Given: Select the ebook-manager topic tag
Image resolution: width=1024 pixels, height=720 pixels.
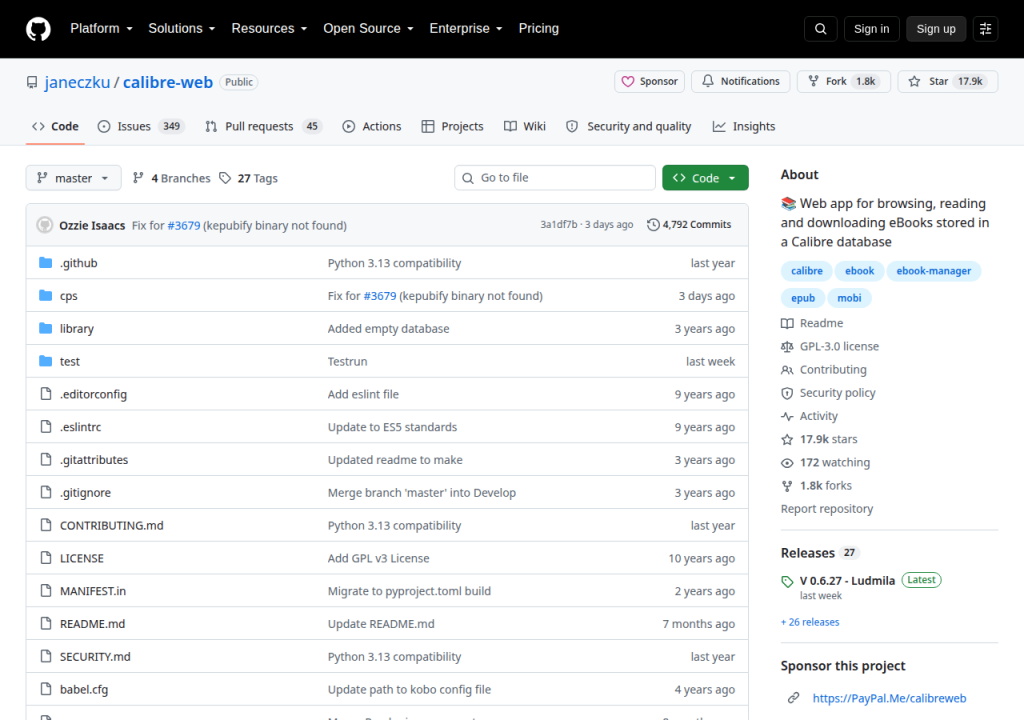Looking at the screenshot, I should (x=933, y=271).
